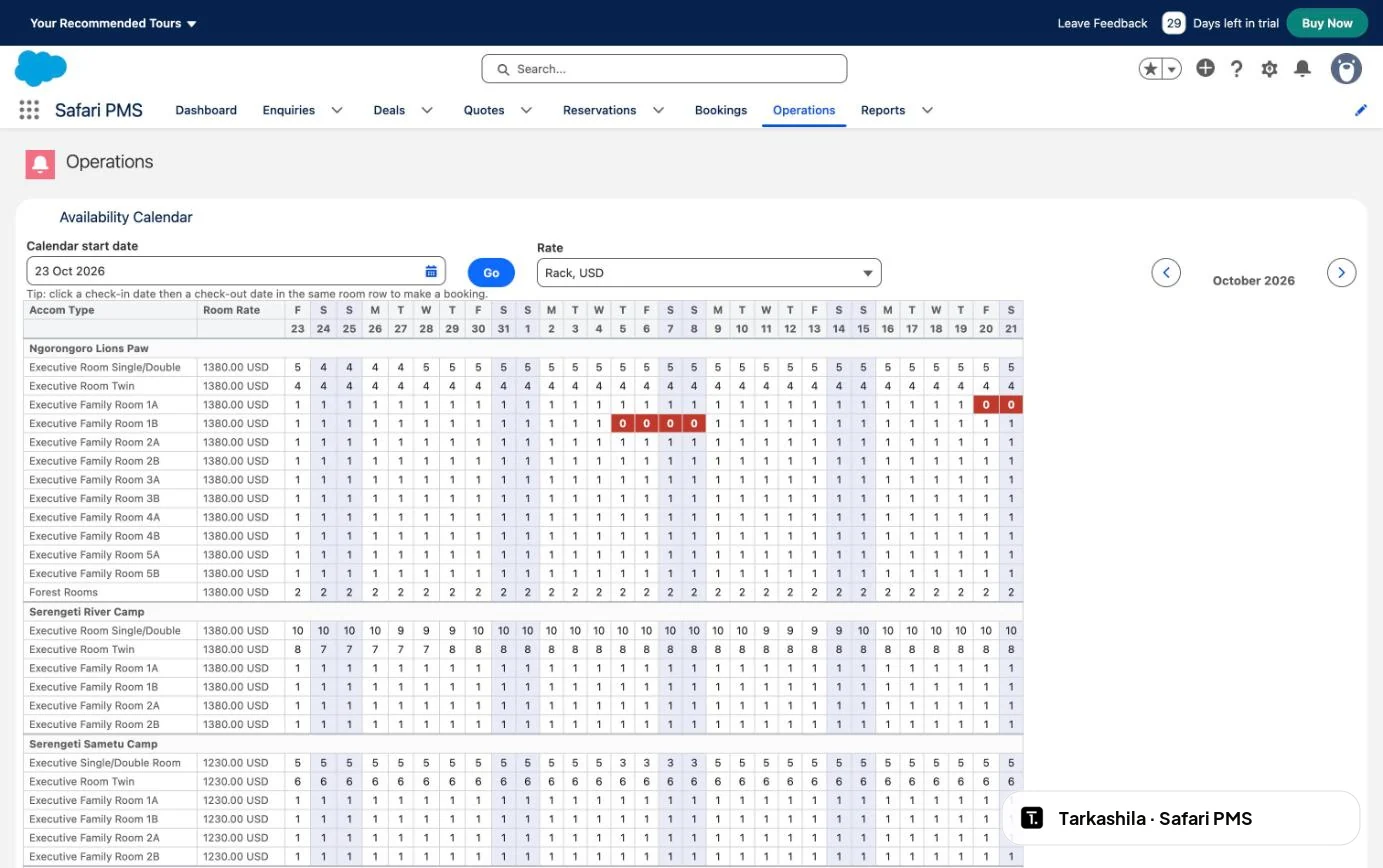Open the Setup gear icon

(x=1269, y=69)
